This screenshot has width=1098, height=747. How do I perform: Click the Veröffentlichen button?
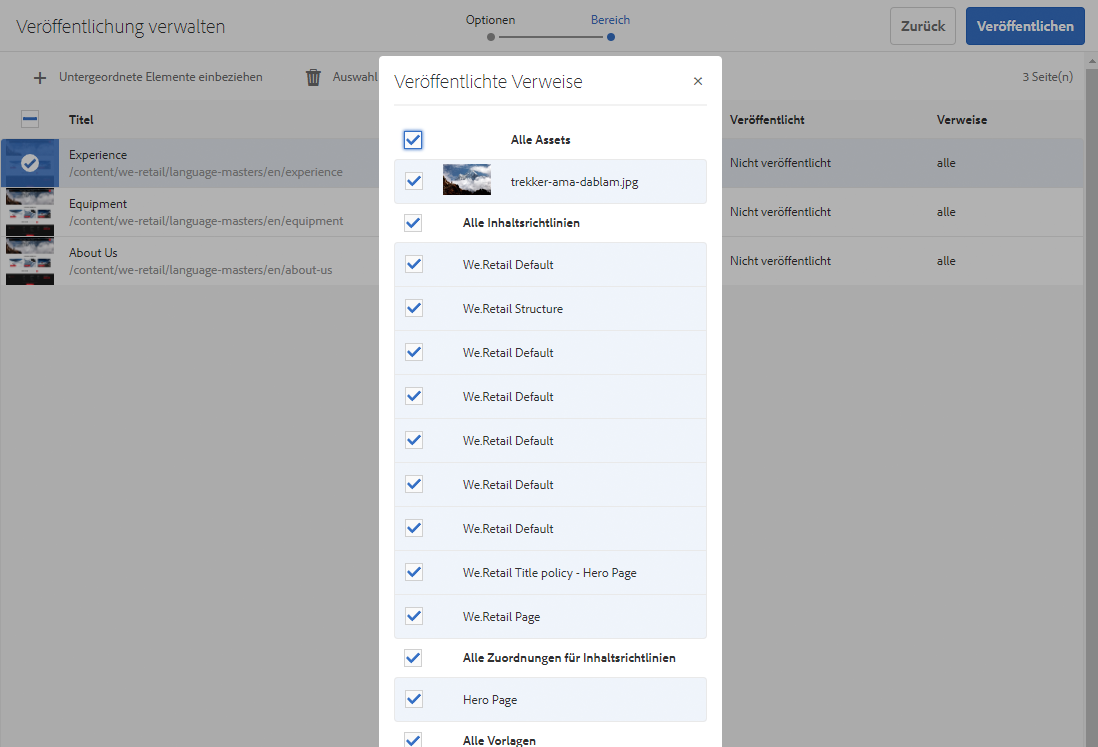tap(1025, 27)
